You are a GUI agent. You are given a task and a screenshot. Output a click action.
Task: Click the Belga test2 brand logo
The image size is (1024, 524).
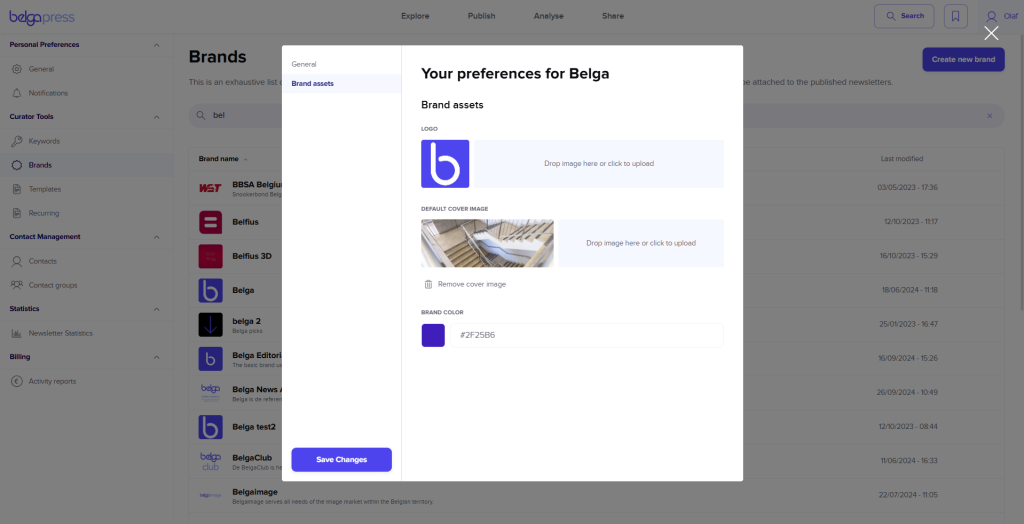coord(210,427)
